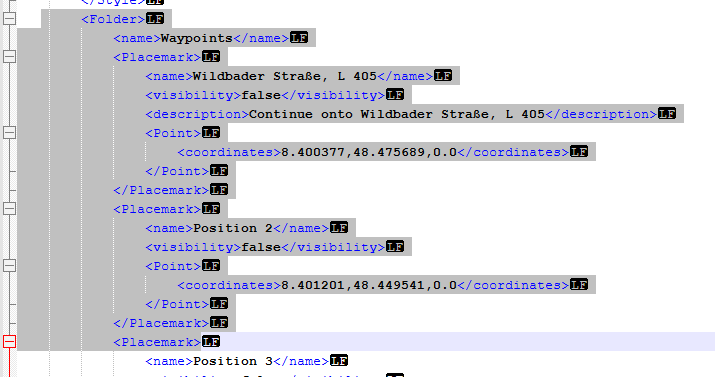The width and height of the screenshot is (715, 377).
Task: Place cursor in the Waypoints text
Action: point(197,38)
